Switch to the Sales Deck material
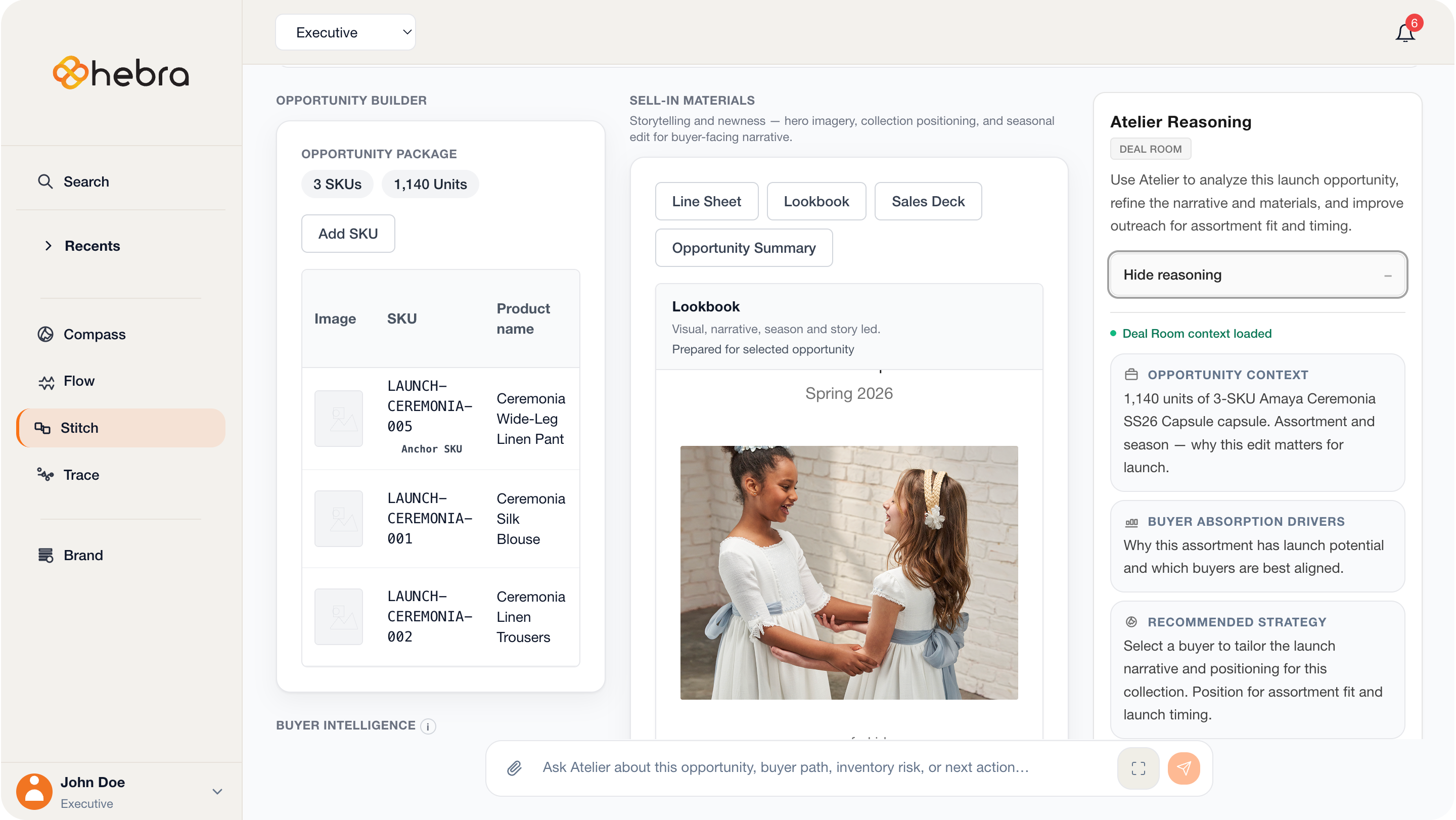This screenshot has height=820, width=1456. (x=928, y=201)
